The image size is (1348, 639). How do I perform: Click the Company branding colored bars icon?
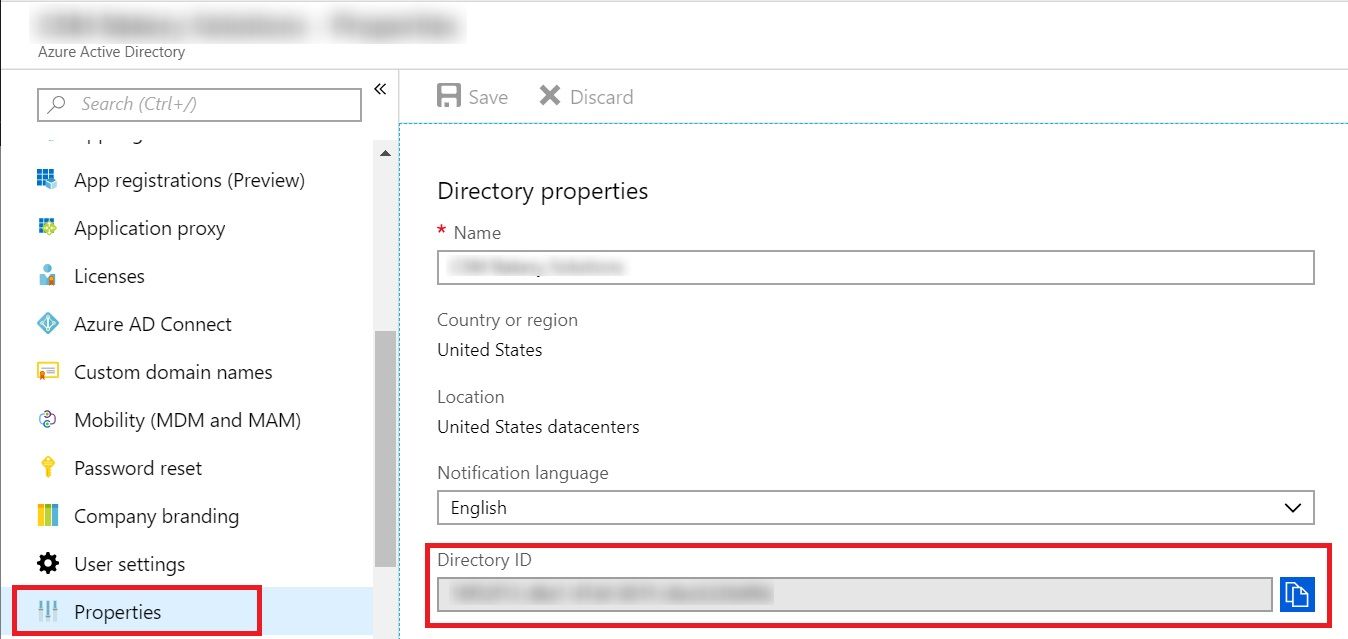(x=47, y=516)
